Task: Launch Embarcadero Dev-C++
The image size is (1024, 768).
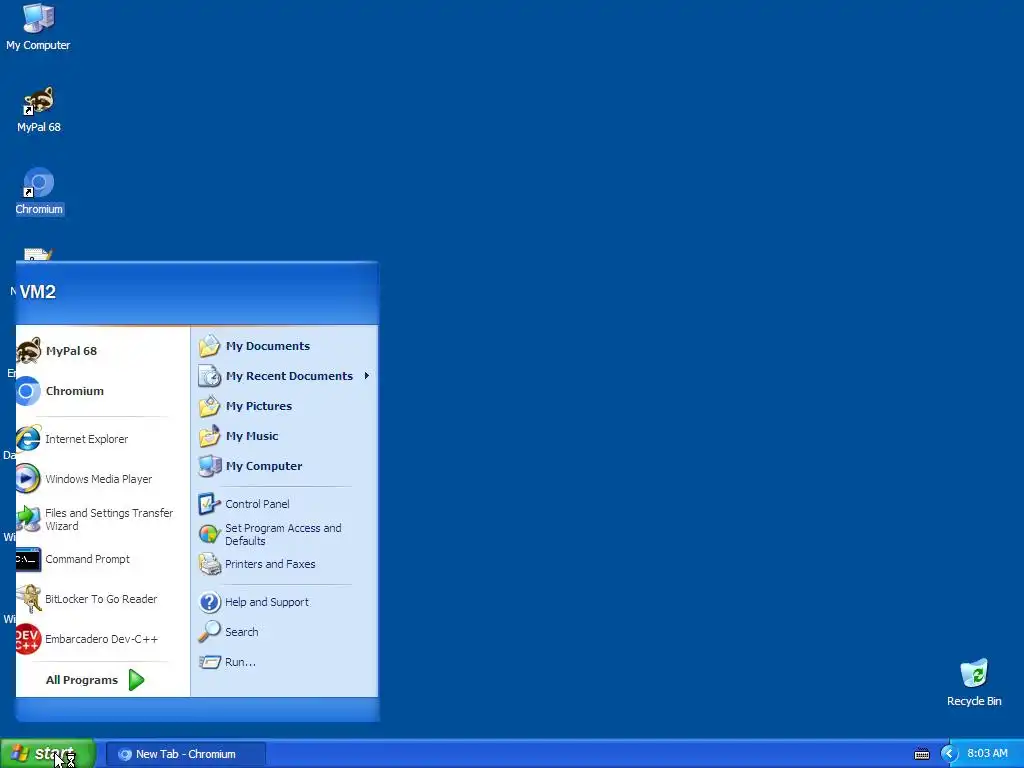Action: [103, 639]
